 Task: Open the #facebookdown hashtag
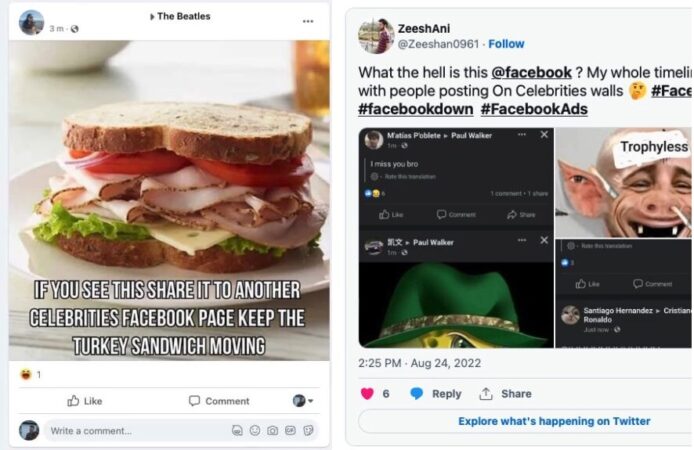416,109
